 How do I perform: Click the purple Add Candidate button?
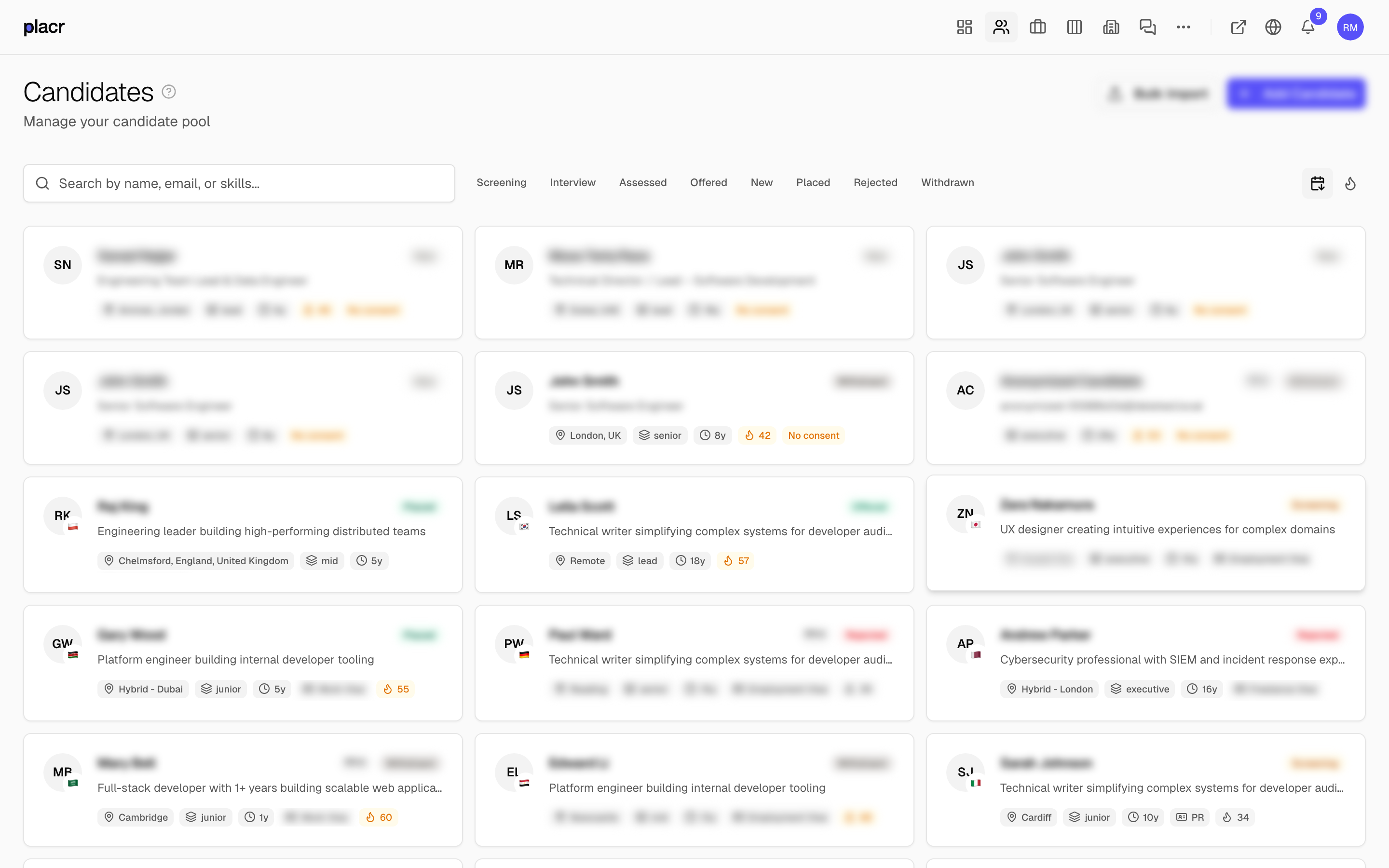coord(1296,94)
